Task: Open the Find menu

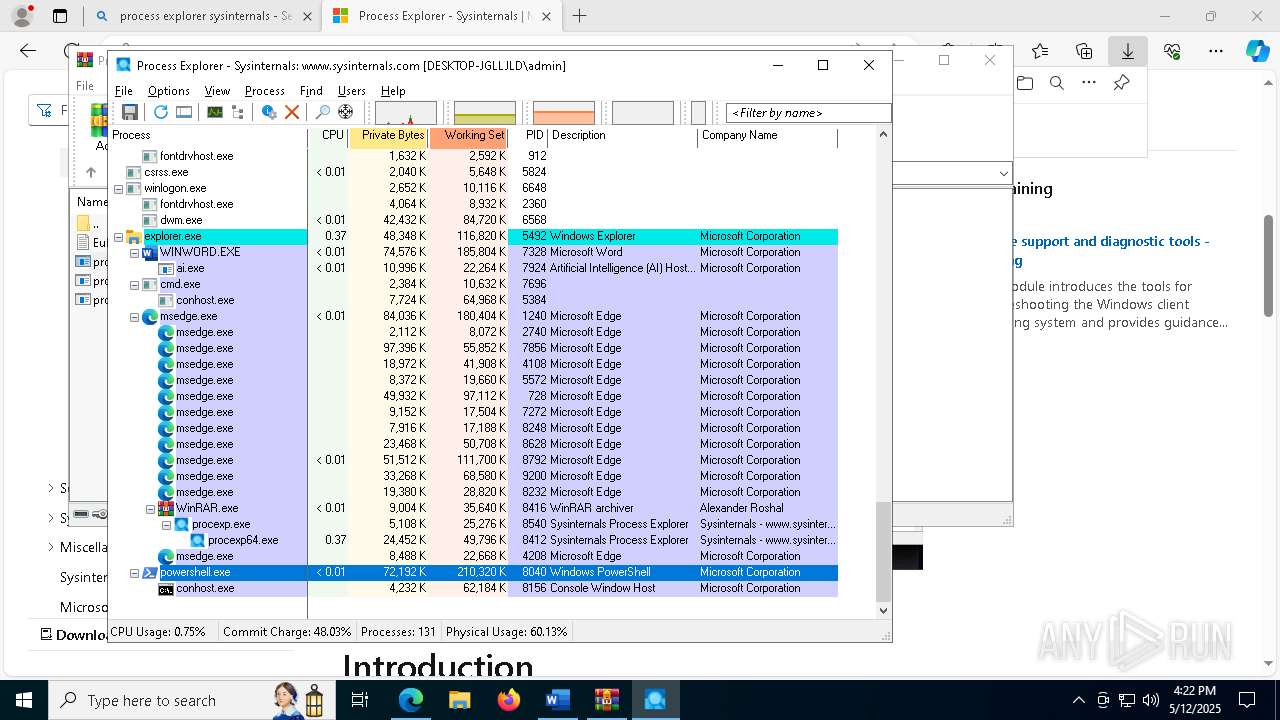Action: point(311,91)
